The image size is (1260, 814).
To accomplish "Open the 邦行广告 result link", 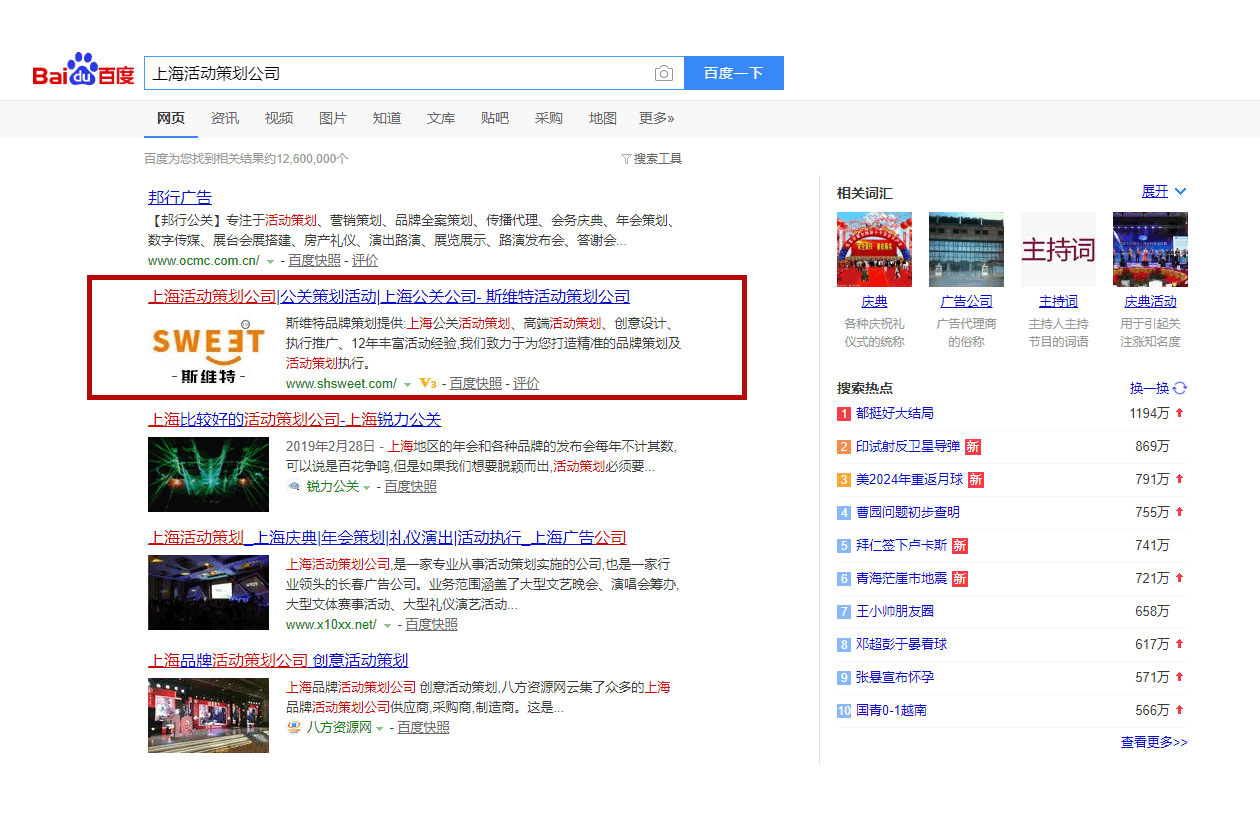I will point(180,197).
